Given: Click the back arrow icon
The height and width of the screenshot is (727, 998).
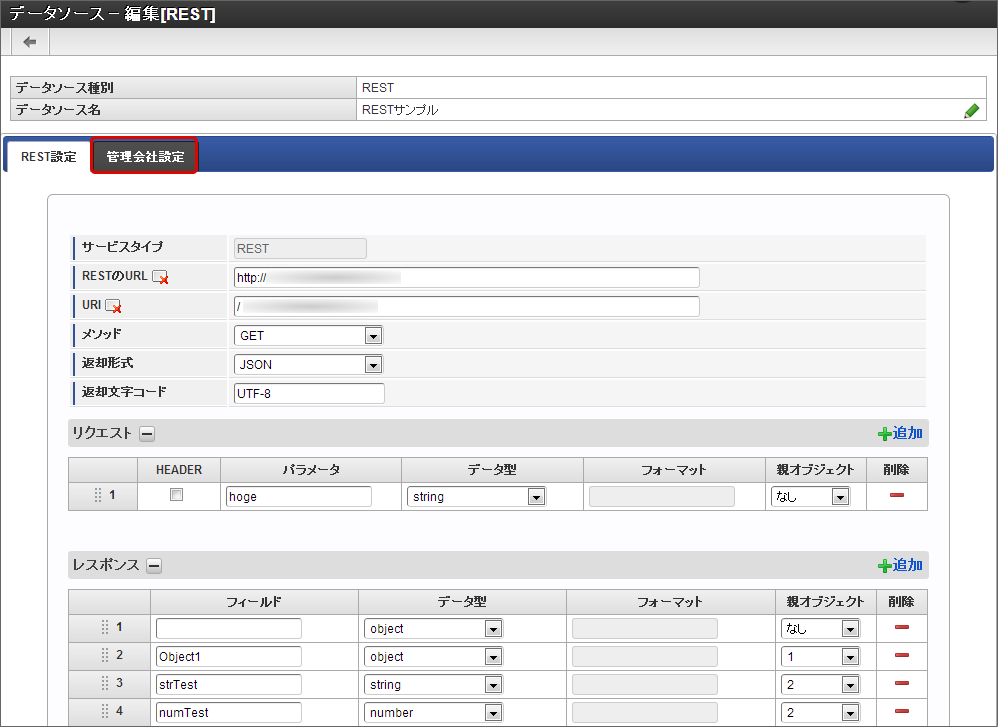Looking at the screenshot, I should [x=30, y=41].
